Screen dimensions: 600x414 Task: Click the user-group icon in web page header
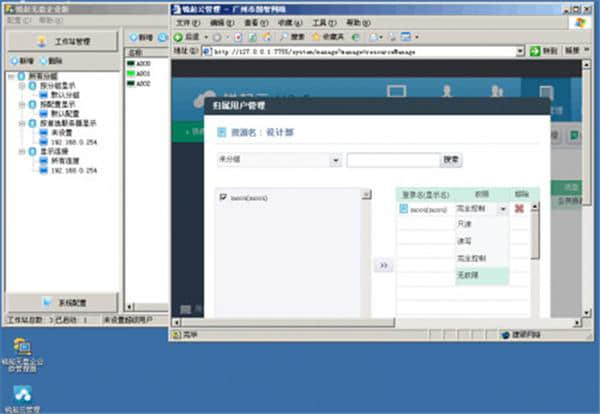coord(497,91)
